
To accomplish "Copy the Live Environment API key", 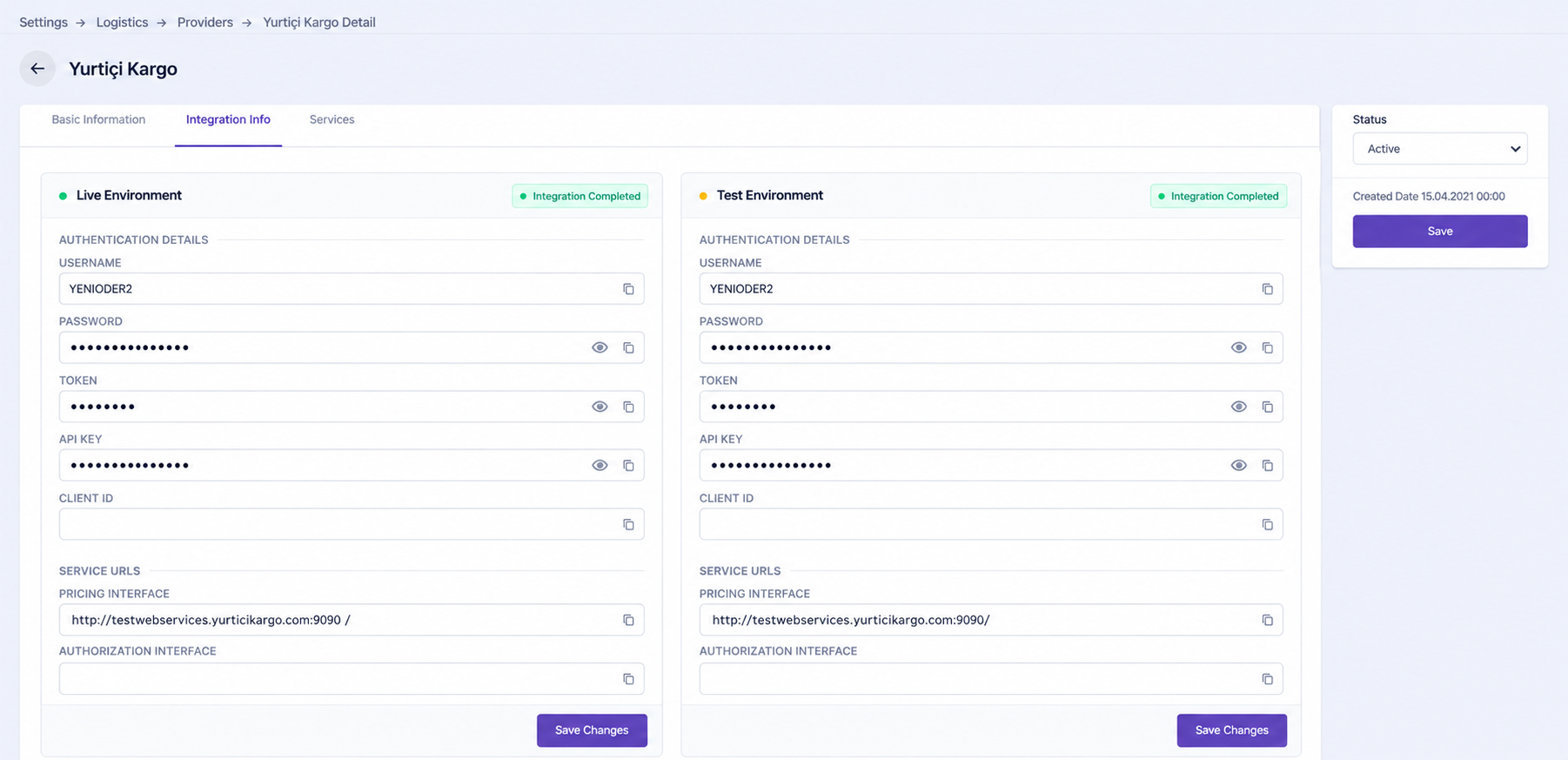I will (628, 466).
